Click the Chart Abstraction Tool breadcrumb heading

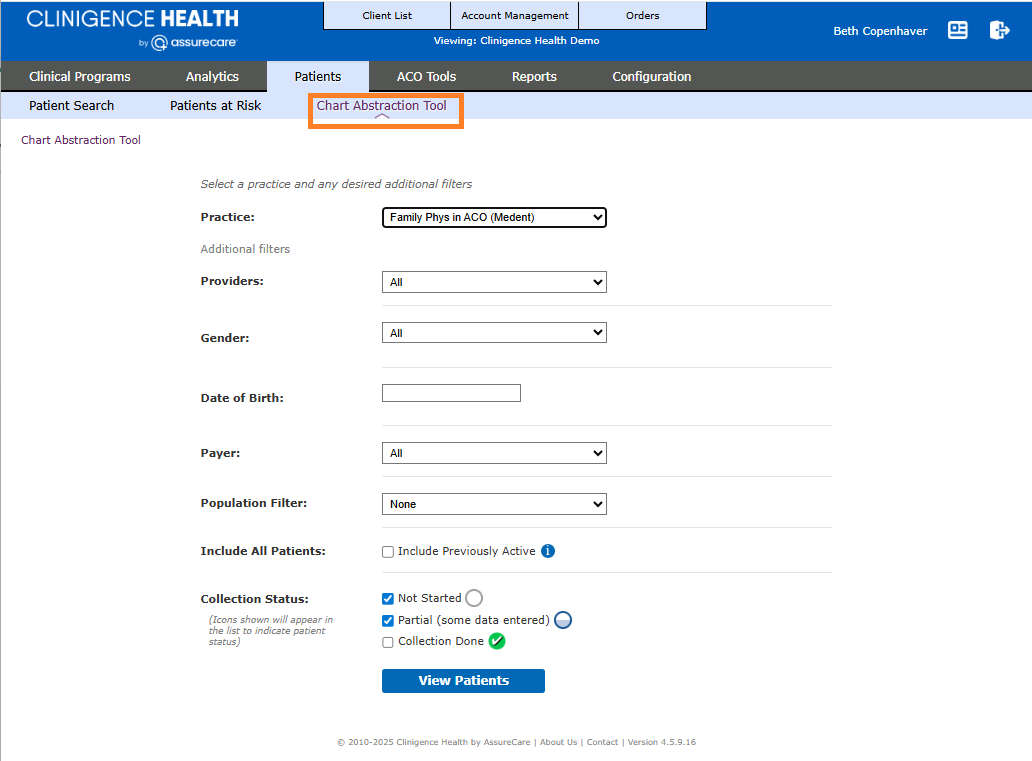click(81, 140)
